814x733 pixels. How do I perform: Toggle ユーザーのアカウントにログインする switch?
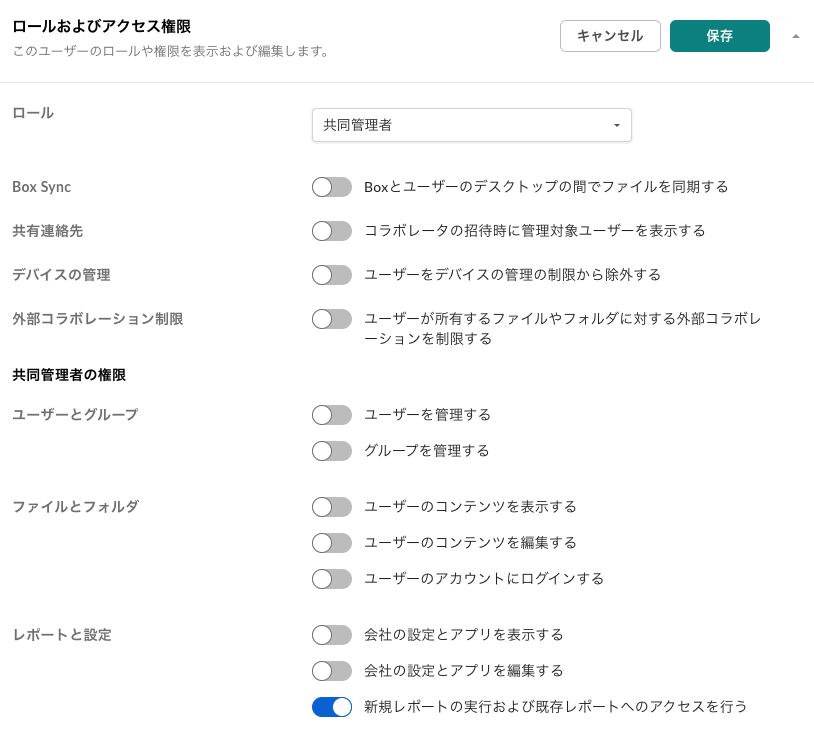332,579
